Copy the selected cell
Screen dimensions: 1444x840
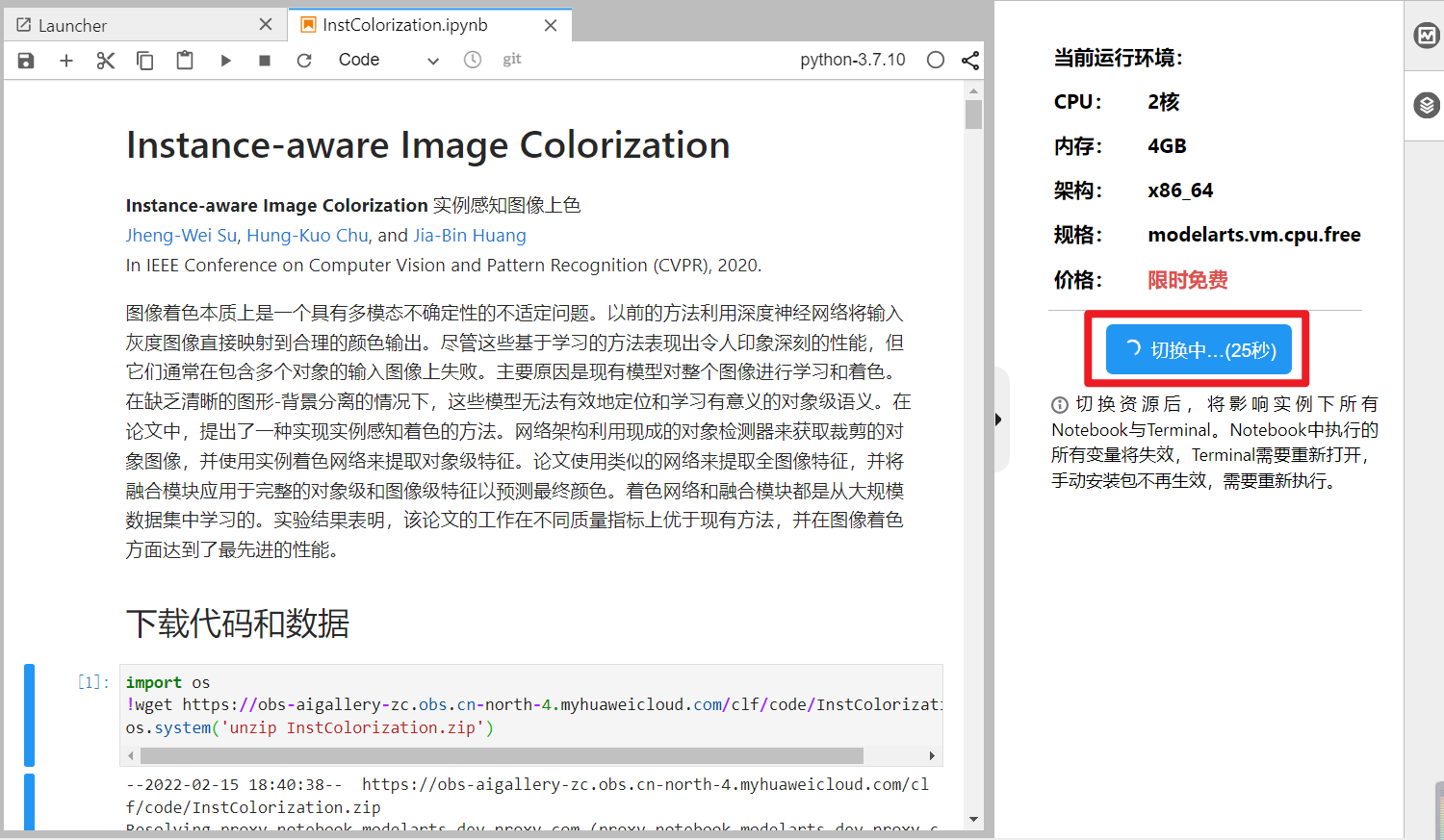(x=145, y=61)
